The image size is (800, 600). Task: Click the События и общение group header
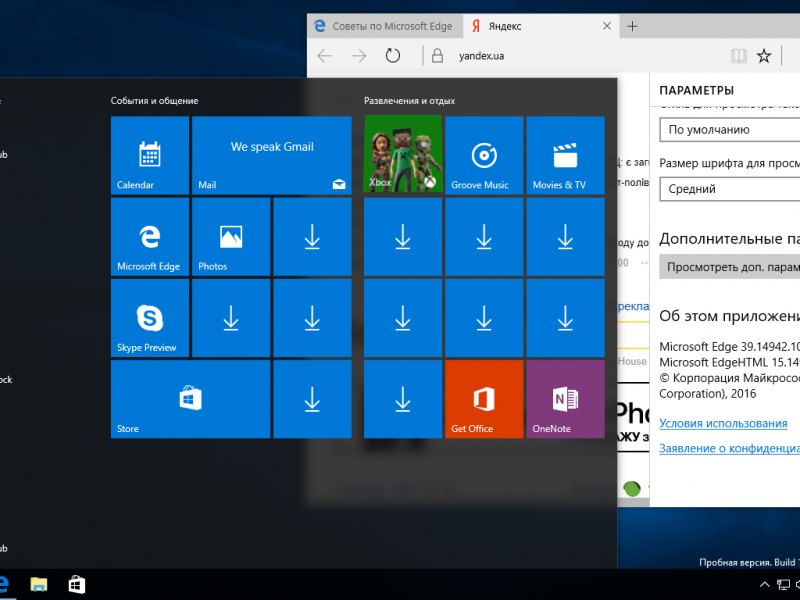[x=155, y=101]
